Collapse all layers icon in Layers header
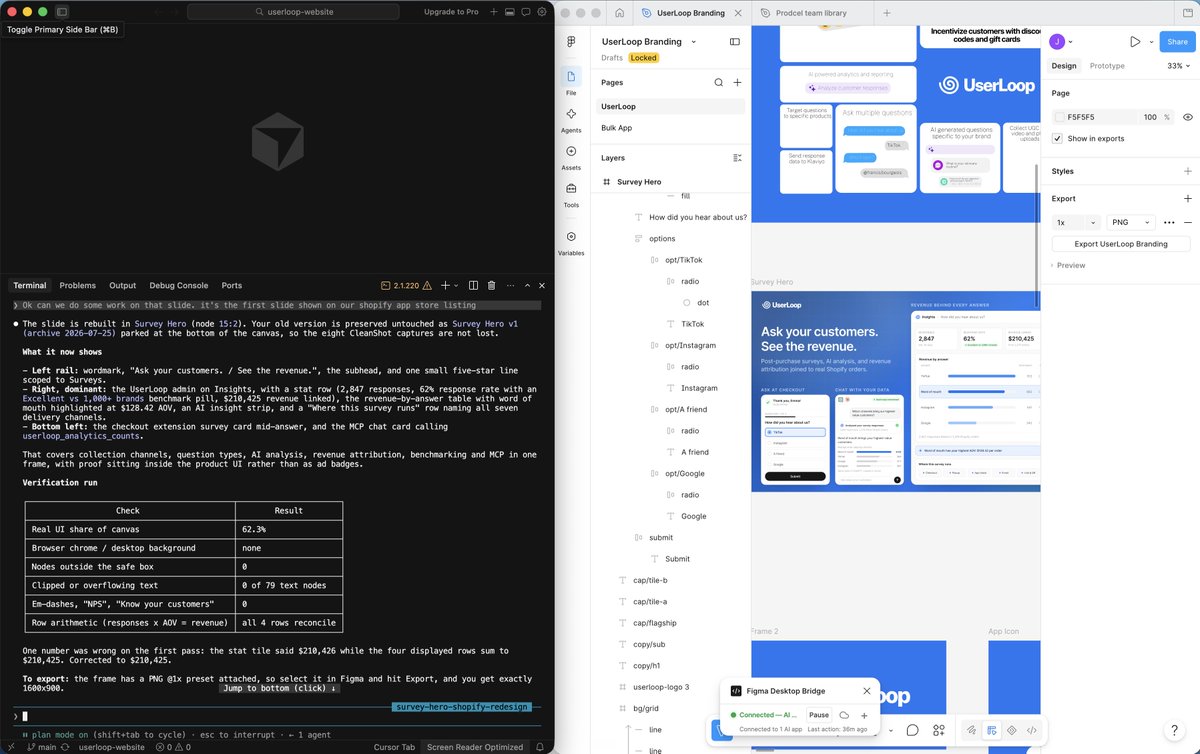This screenshot has width=1200, height=754. coord(737,158)
